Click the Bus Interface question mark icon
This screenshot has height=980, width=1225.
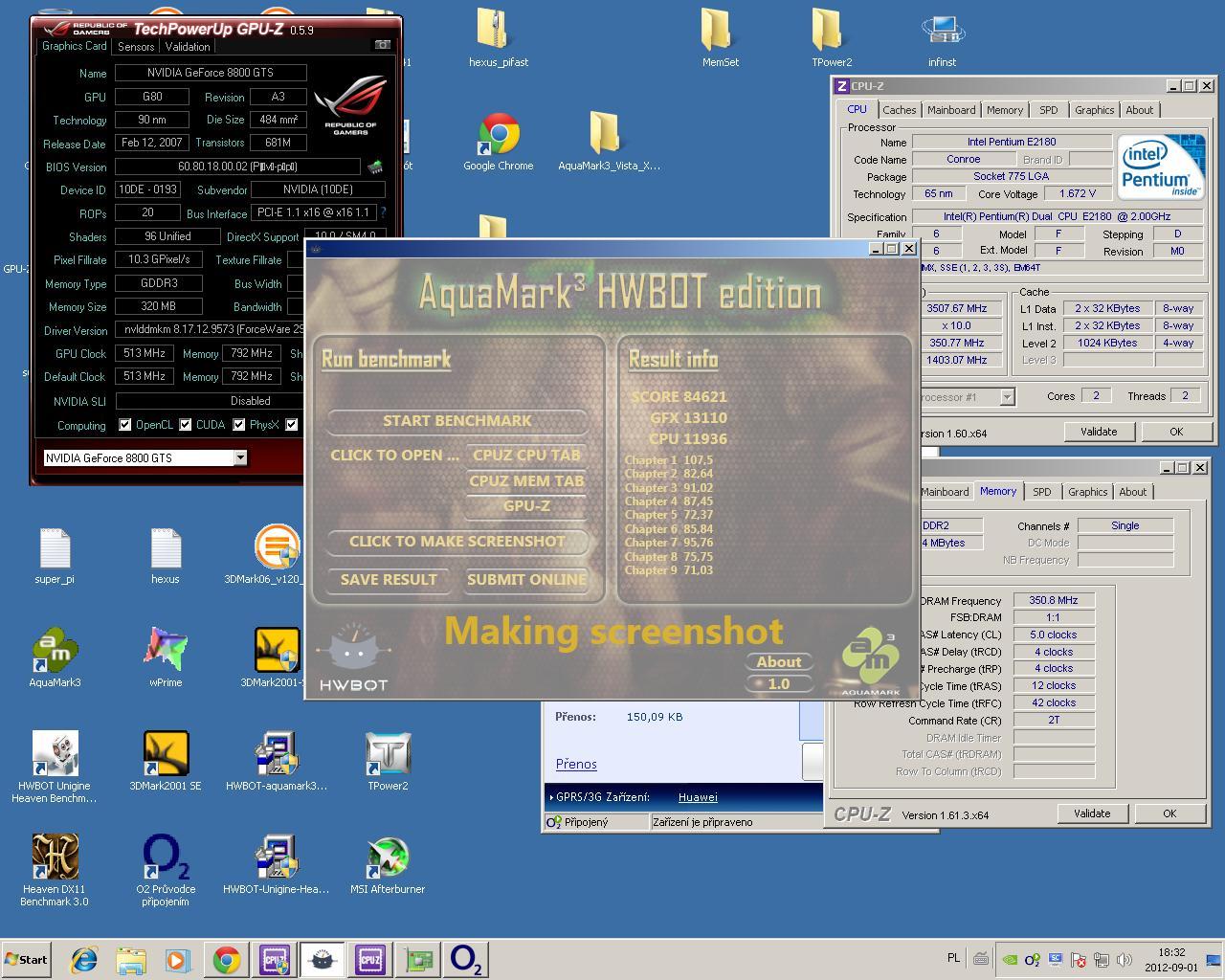click(x=383, y=212)
